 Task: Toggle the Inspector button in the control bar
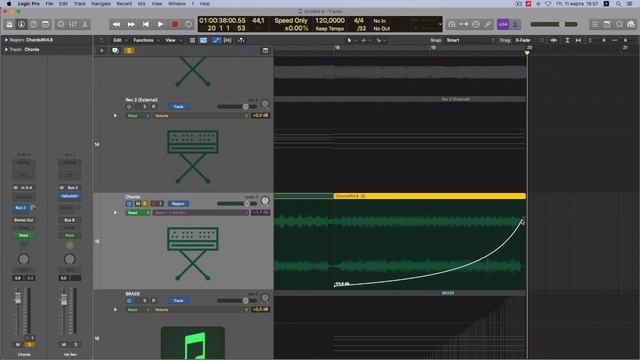point(21,24)
